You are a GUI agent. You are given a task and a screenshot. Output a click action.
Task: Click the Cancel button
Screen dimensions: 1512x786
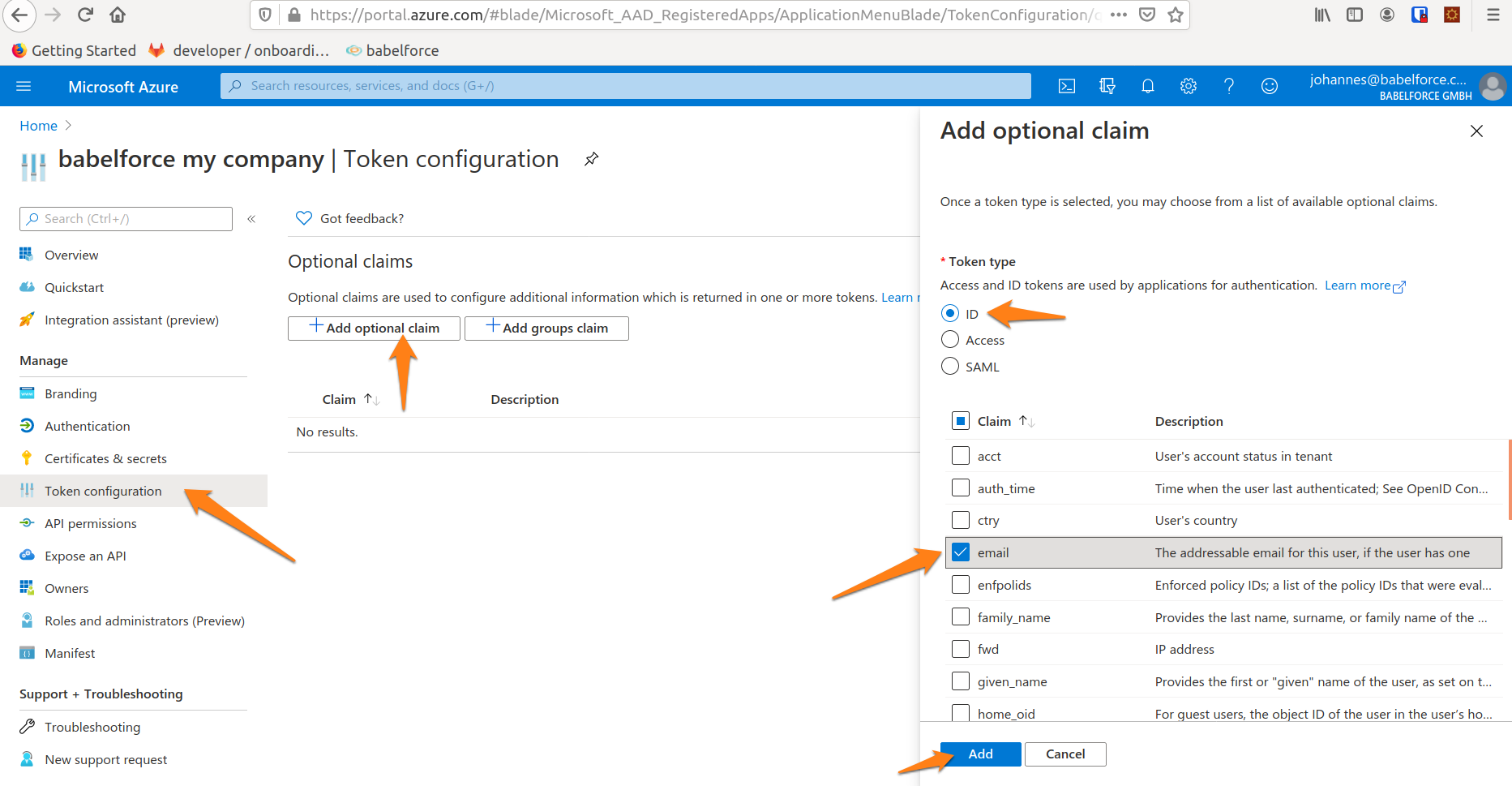pos(1065,754)
